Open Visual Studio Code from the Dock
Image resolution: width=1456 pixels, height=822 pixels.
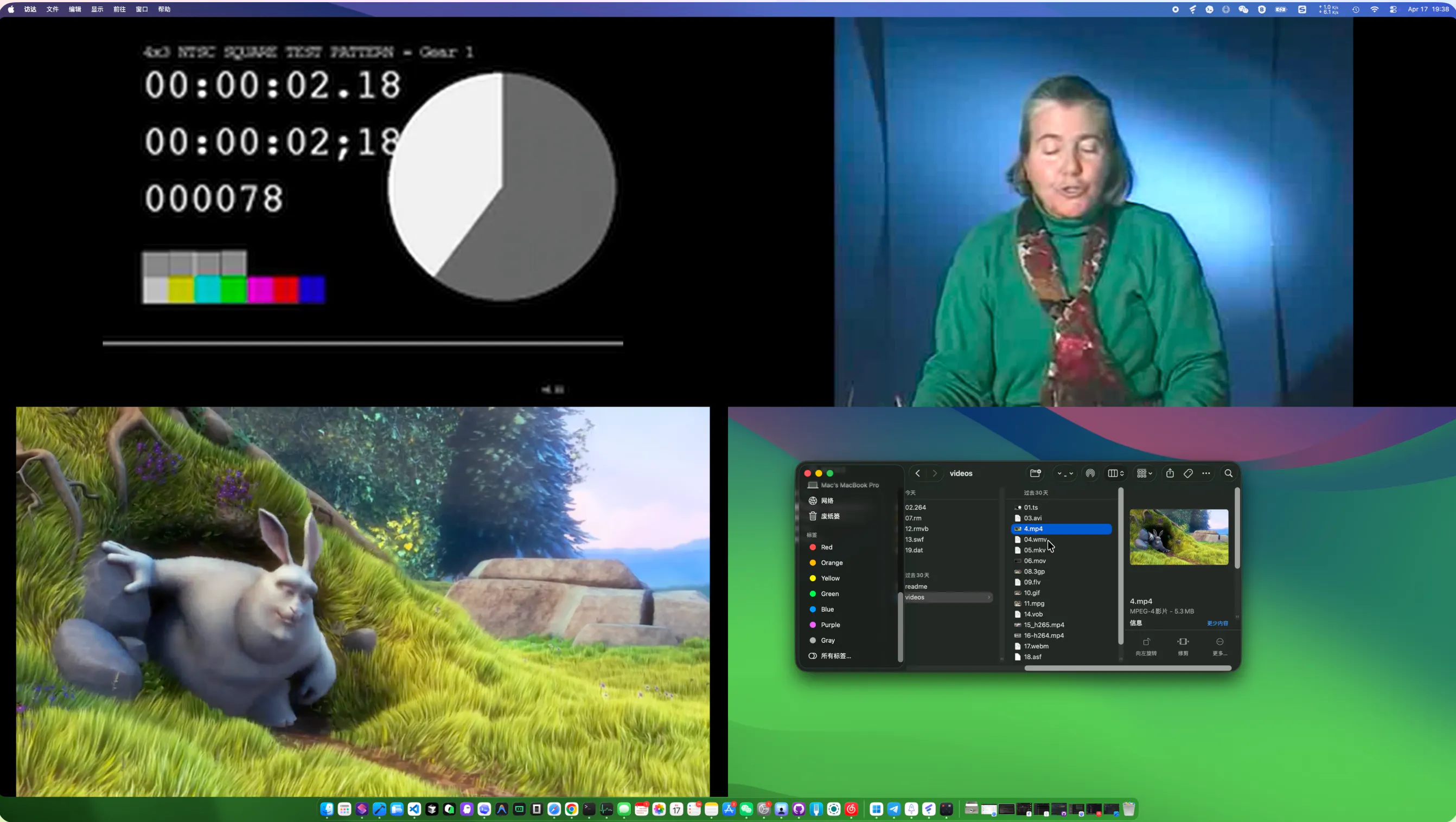tap(414, 809)
